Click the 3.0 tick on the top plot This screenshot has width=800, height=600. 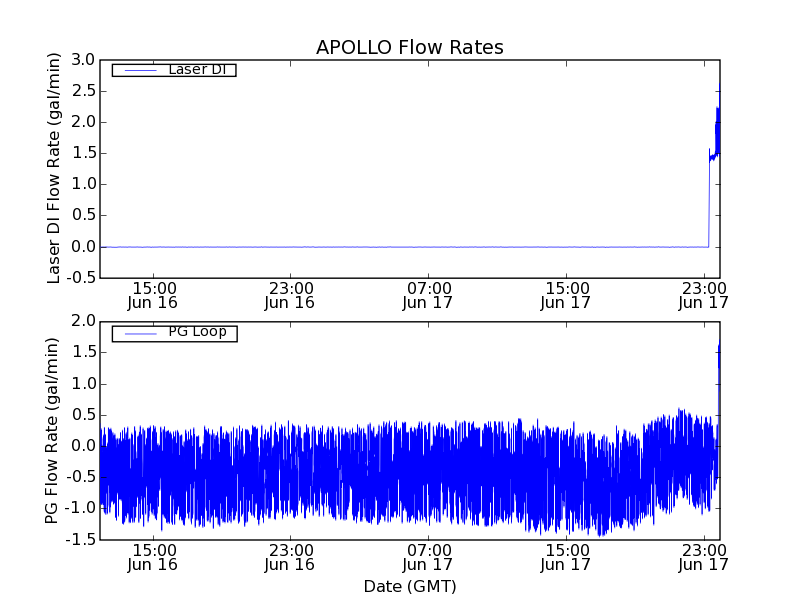(82, 60)
